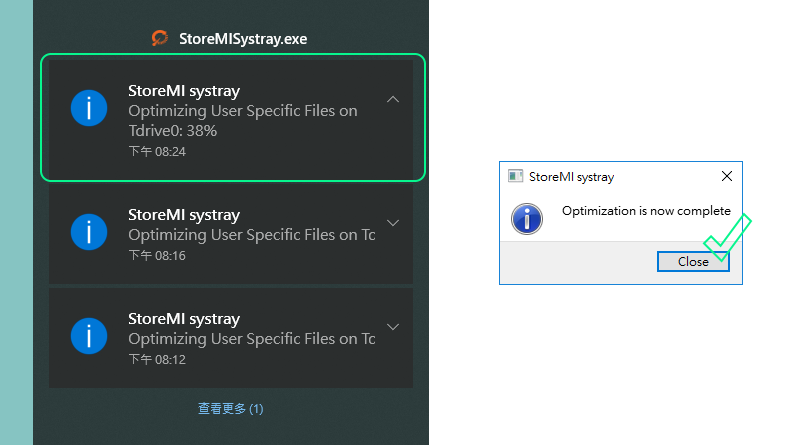Click the 下午 08:24 timestamp

coord(157,152)
